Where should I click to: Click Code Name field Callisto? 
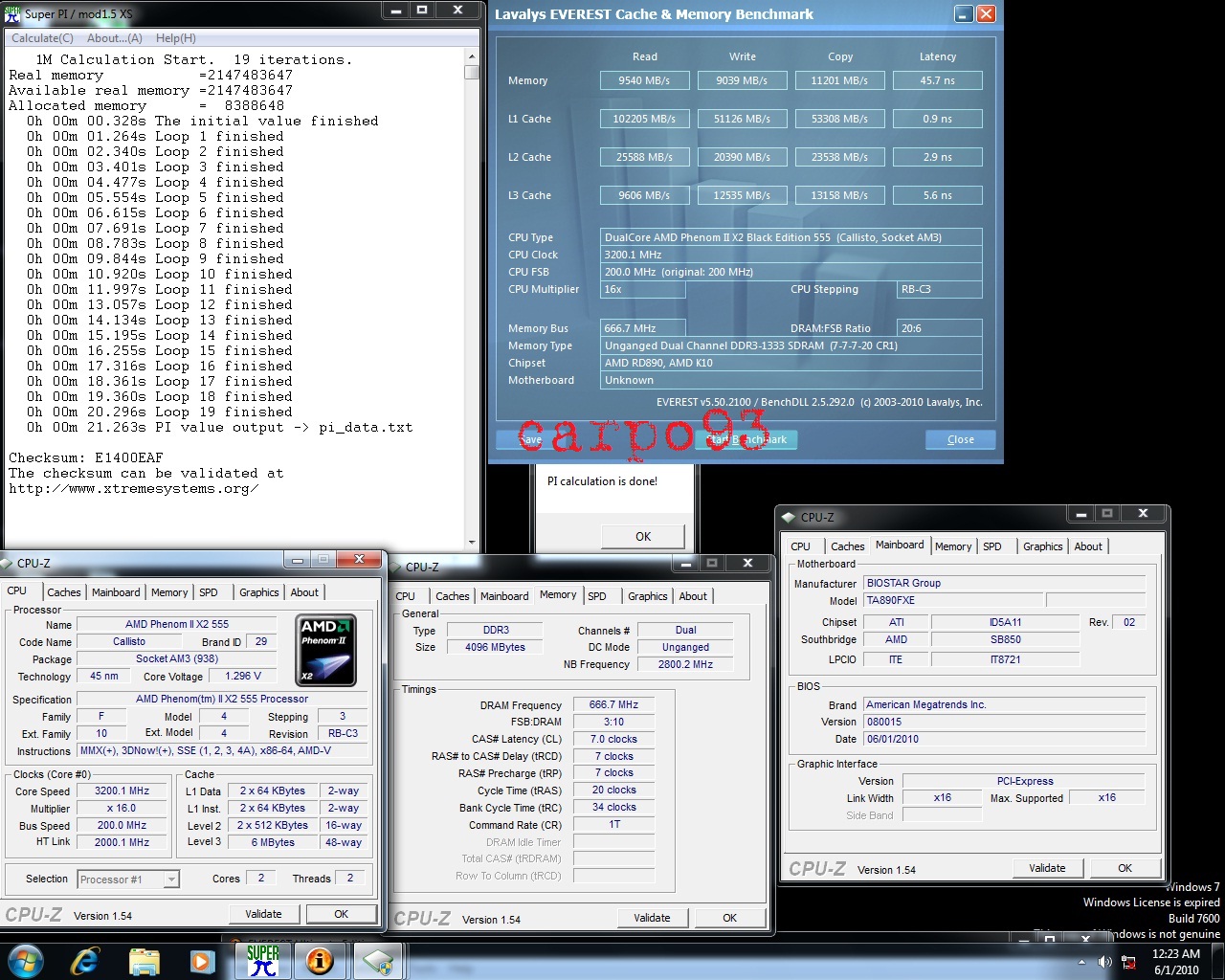(129, 641)
